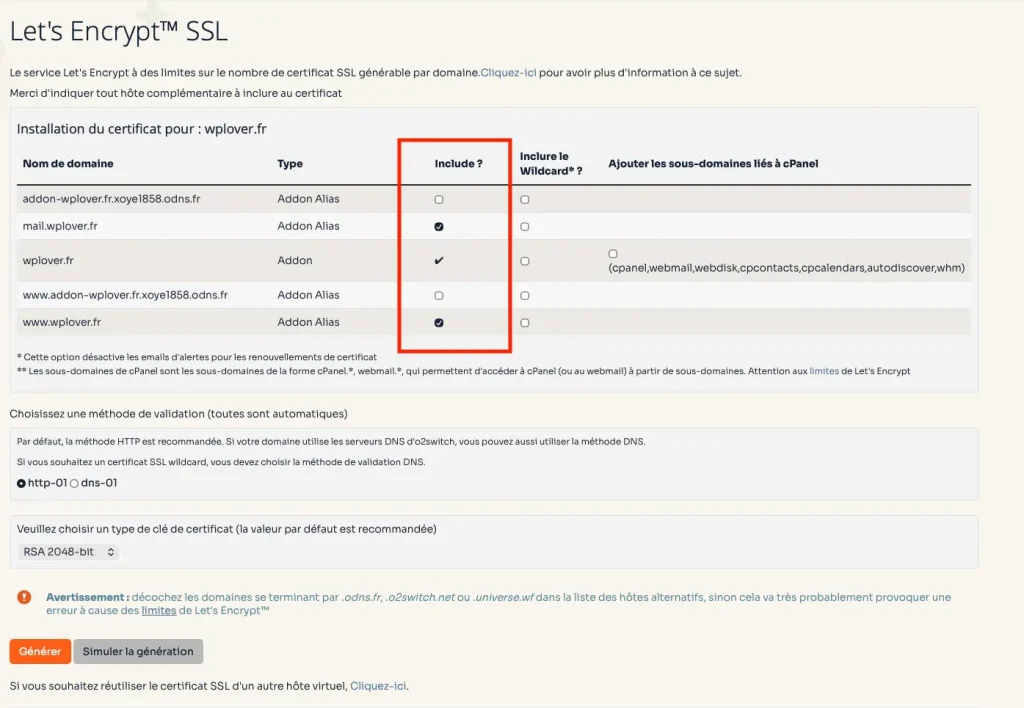Click the Addon type cell for wplover.fr

tap(295, 260)
